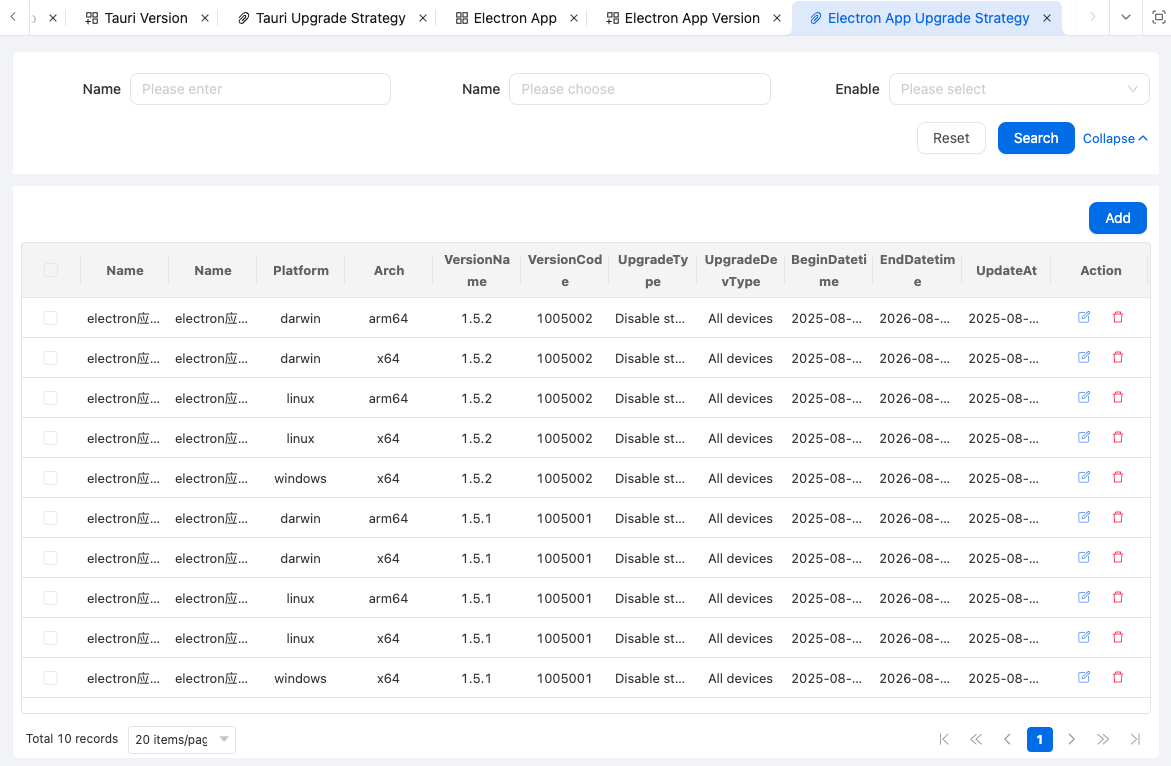Tick the checkbox for windows x64 1.5.1
This screenshot has width=1171, height=766.
tap(51, 678)
